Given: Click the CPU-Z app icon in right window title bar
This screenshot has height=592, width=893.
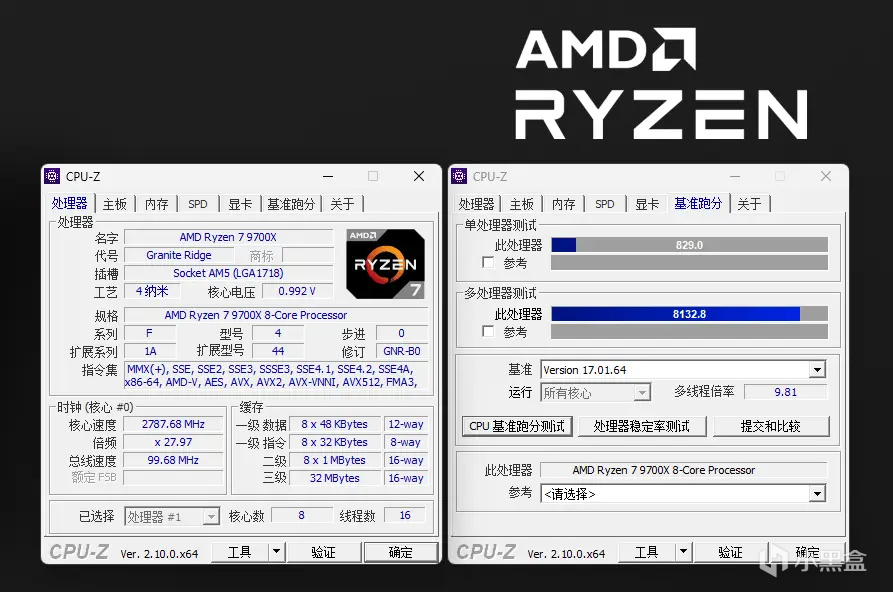Looking at the screenshot, I should pyautogui.click(x=459, y=176).
